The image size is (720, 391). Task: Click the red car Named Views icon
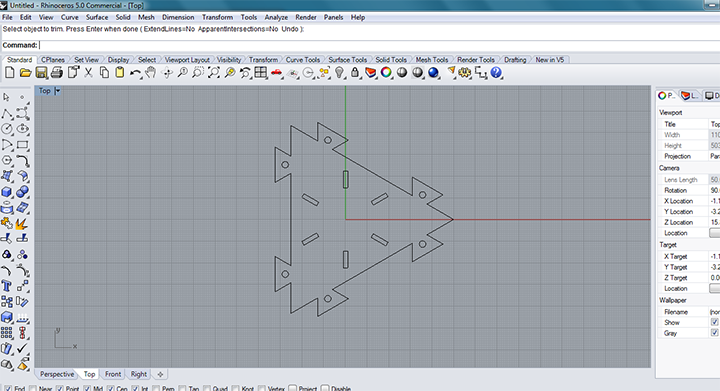pyautogui.click(x=276, y=73)
